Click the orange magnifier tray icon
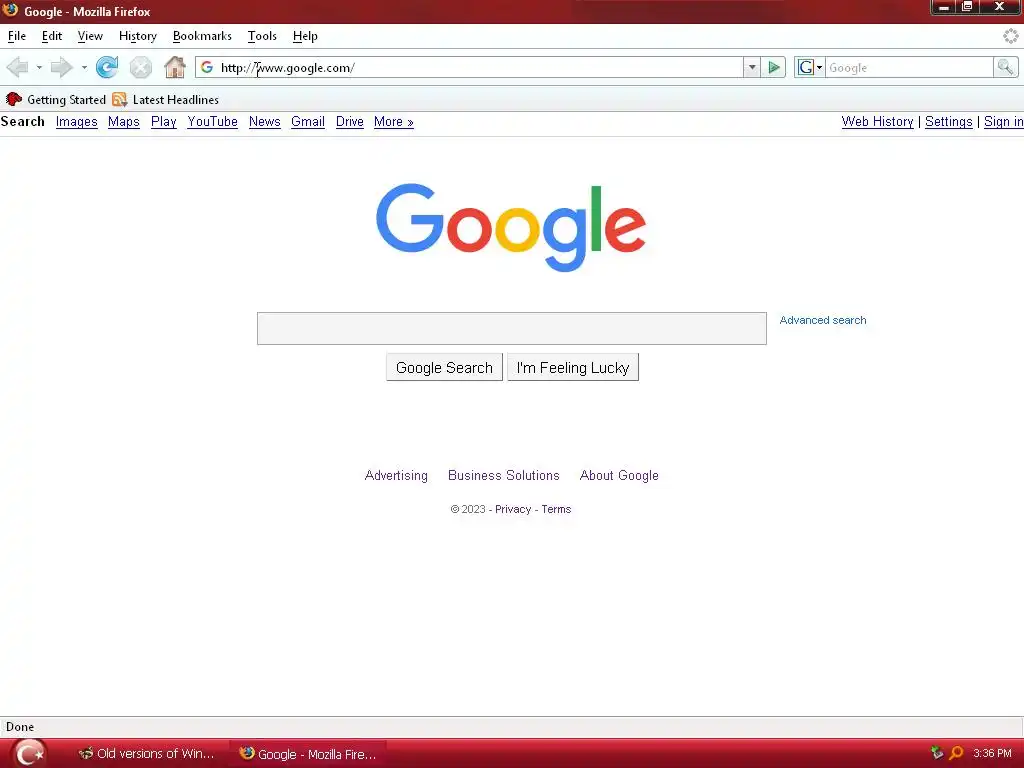This screenshot has width=1024, height=768. (x=956, y=753)
